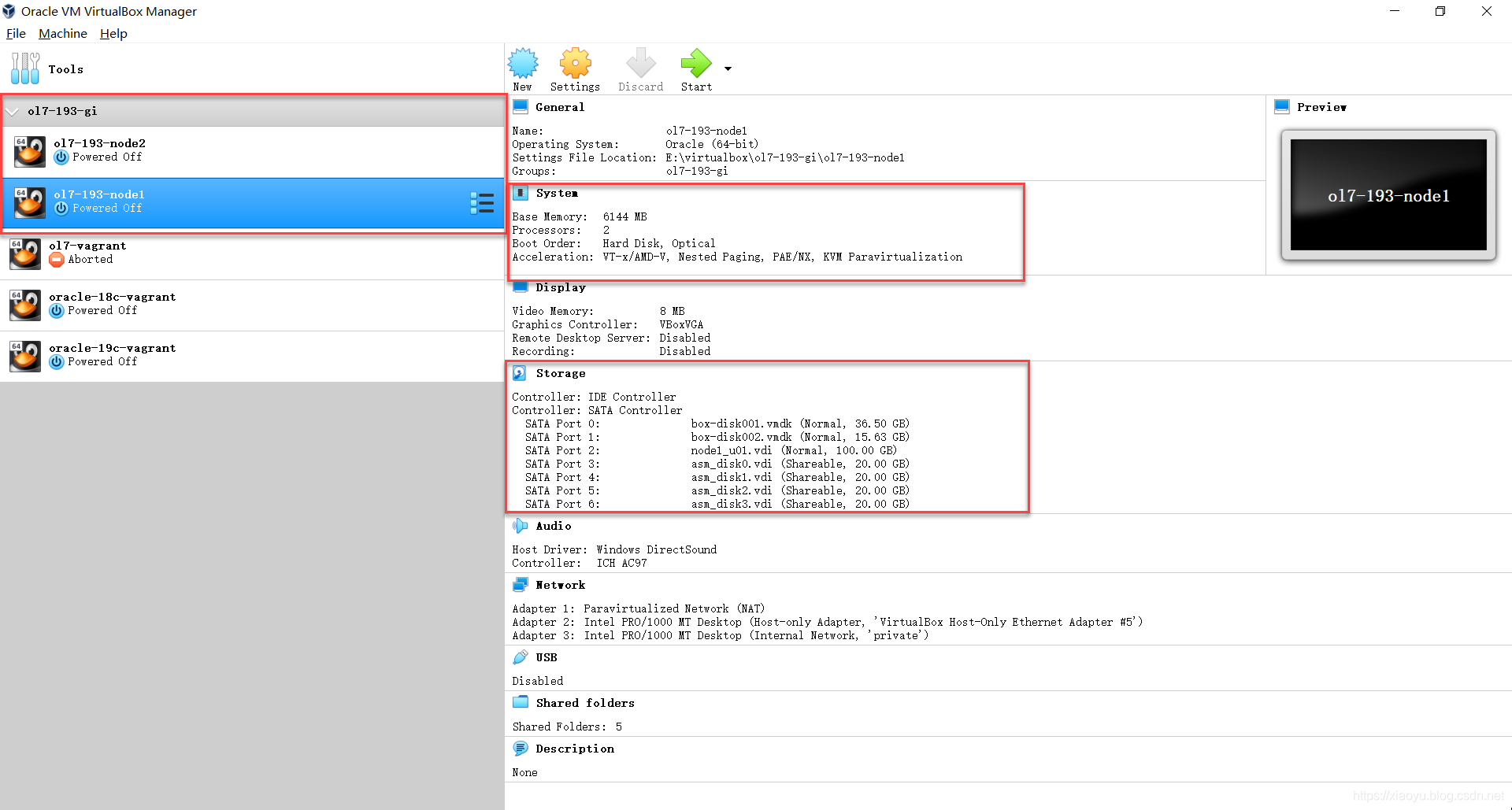Screen dimensions: 1512x810
Task: Click the SATA Port 2 node1_u01.vdi entry
Action: [x=794, y=450]
